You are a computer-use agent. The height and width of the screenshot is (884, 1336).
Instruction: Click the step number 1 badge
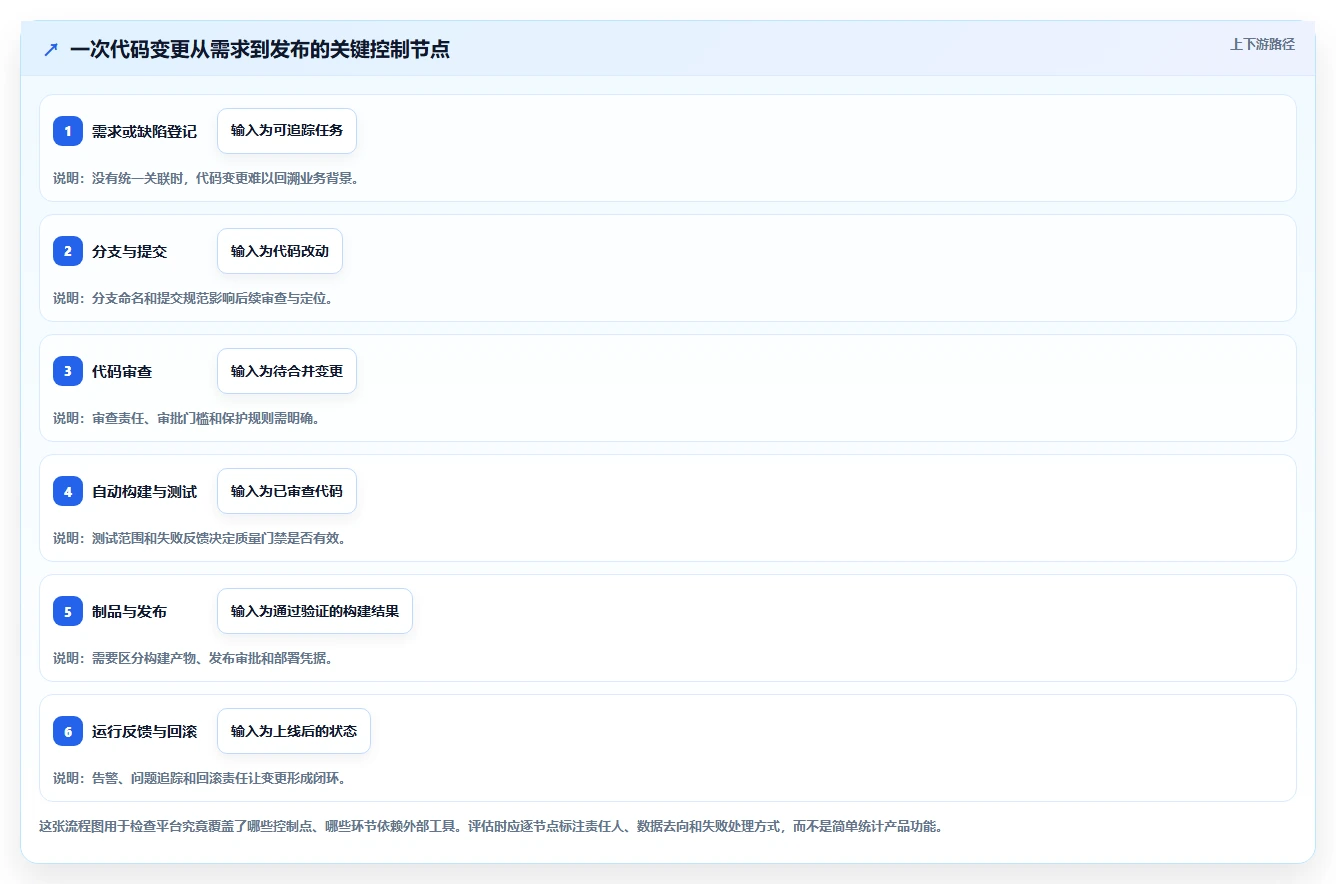click(x=68, y=131)
